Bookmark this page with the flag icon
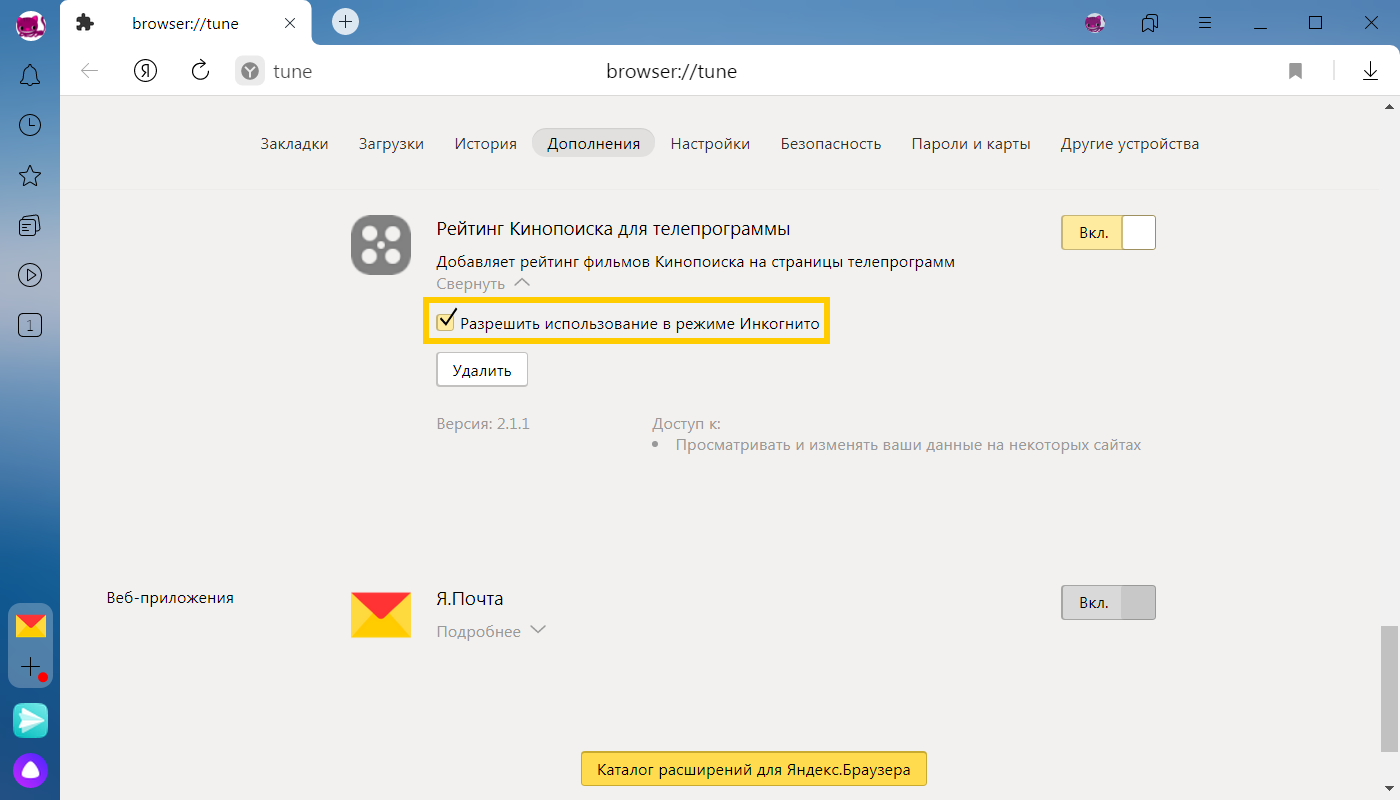The image size is (1400, 800). pyautogui.click(x=1296, y=71)
